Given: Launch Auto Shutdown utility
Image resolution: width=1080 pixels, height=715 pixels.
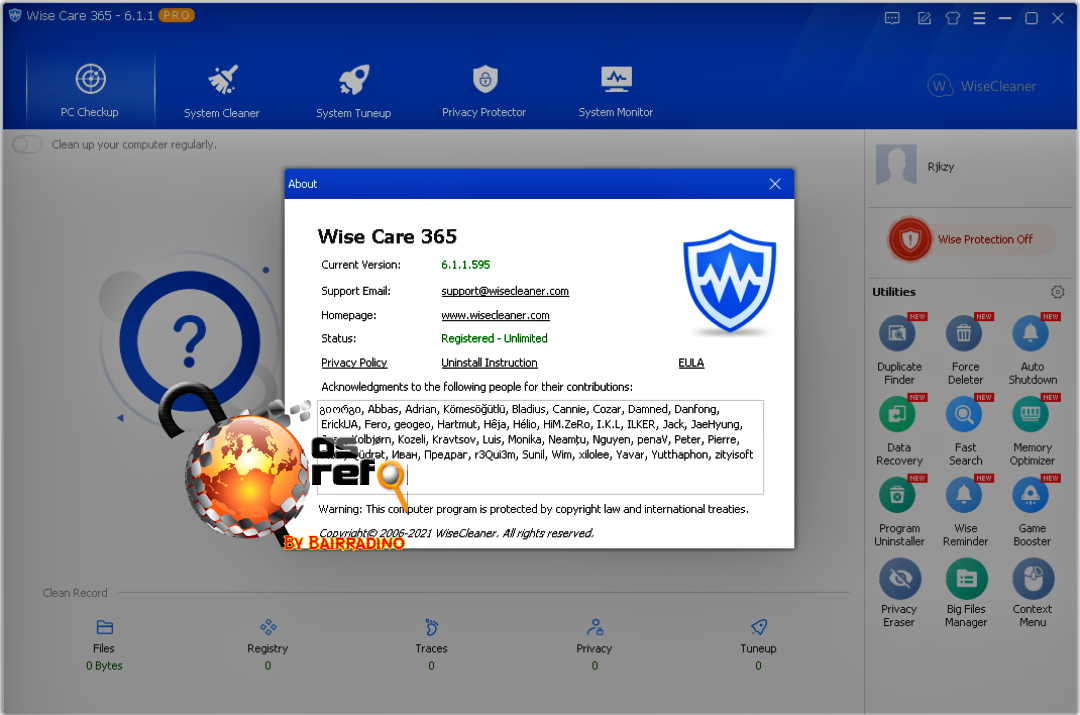Looking at the screenshot, I should click(1032, 349).
